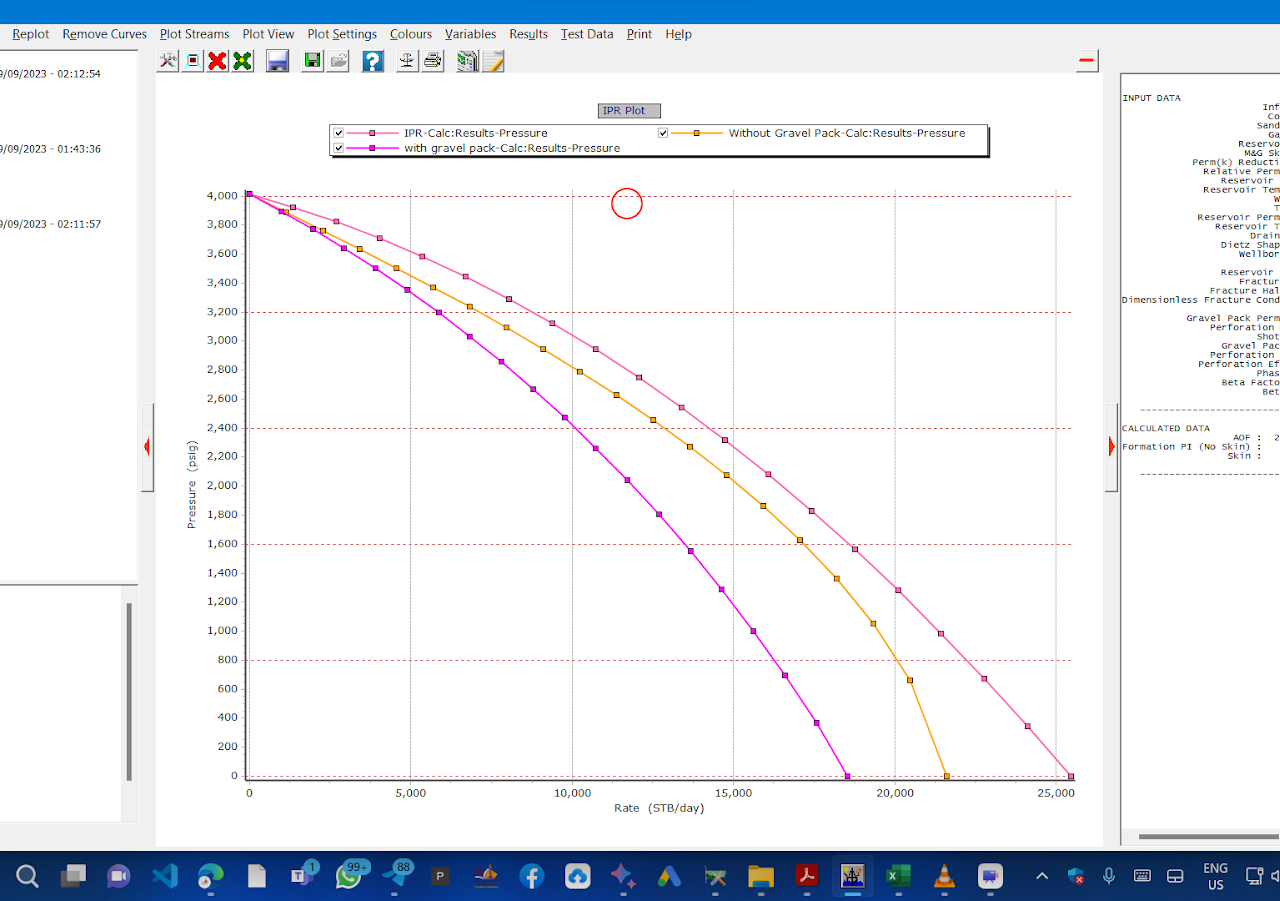Click the microphone icon in system tray
Screen dimensions: 1280x901
(1108, 876)
